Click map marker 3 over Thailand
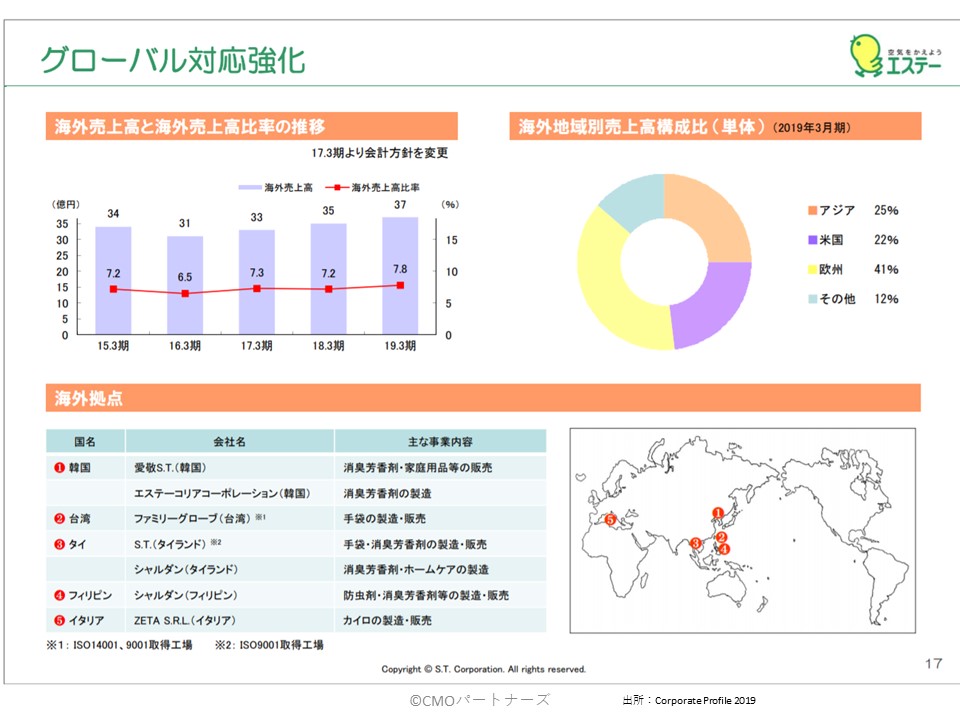Viewport: 960px width, 720px height. click(695, 543)
